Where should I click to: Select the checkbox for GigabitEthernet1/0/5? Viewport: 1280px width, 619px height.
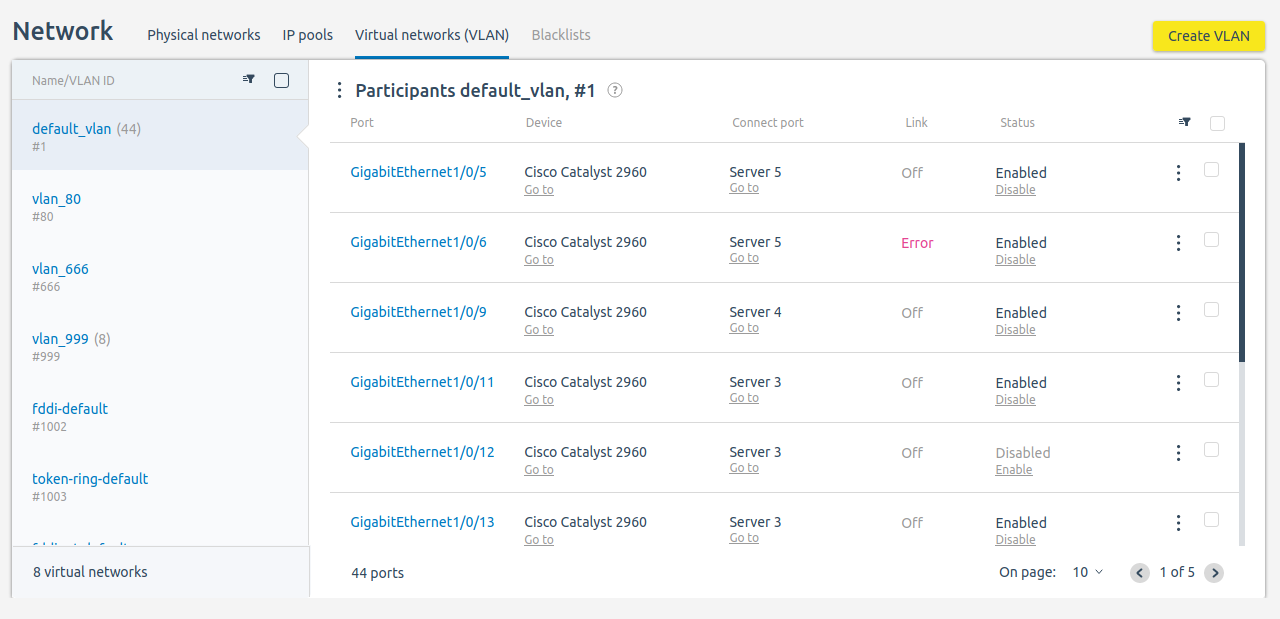tap(1211, 170)
